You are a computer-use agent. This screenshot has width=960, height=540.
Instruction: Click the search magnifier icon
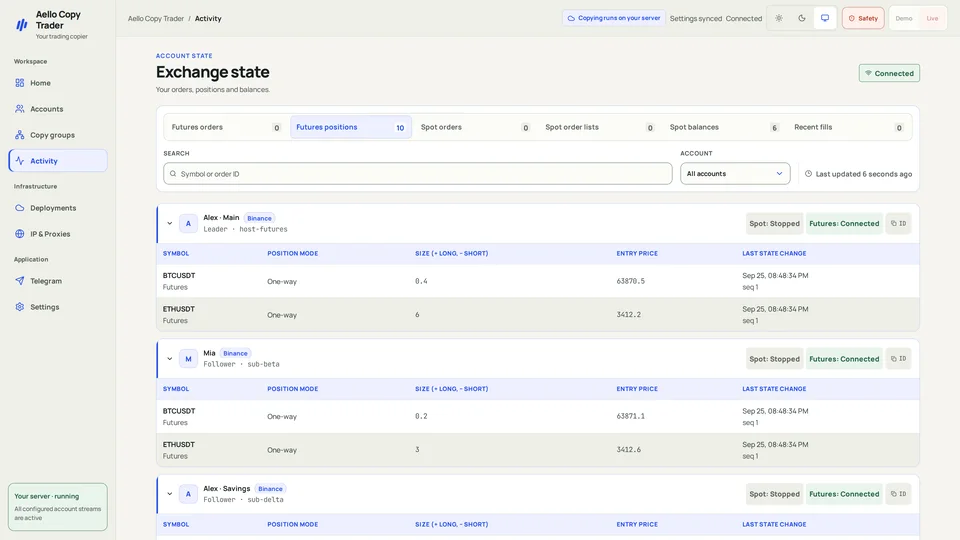pos(173,174)
